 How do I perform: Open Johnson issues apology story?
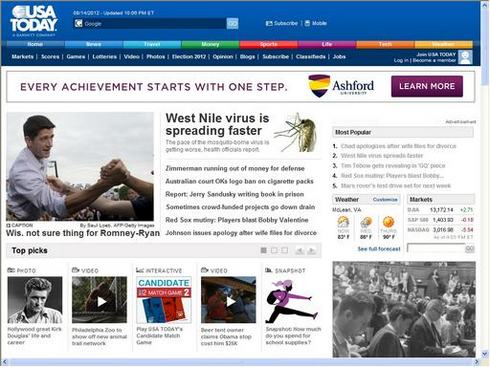[241, 233]
